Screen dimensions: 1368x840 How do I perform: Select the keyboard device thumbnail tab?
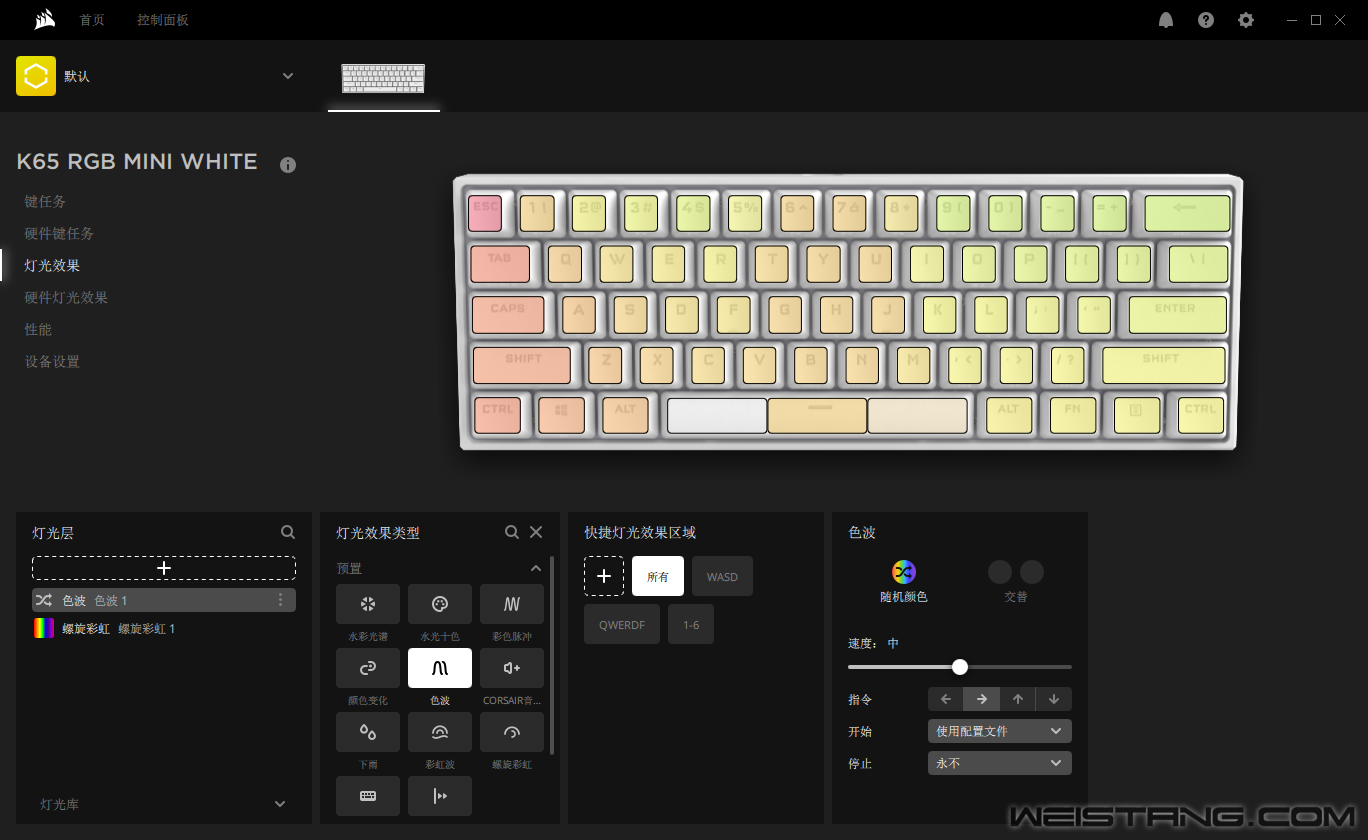pyautogui.click(x=383, y=78)
